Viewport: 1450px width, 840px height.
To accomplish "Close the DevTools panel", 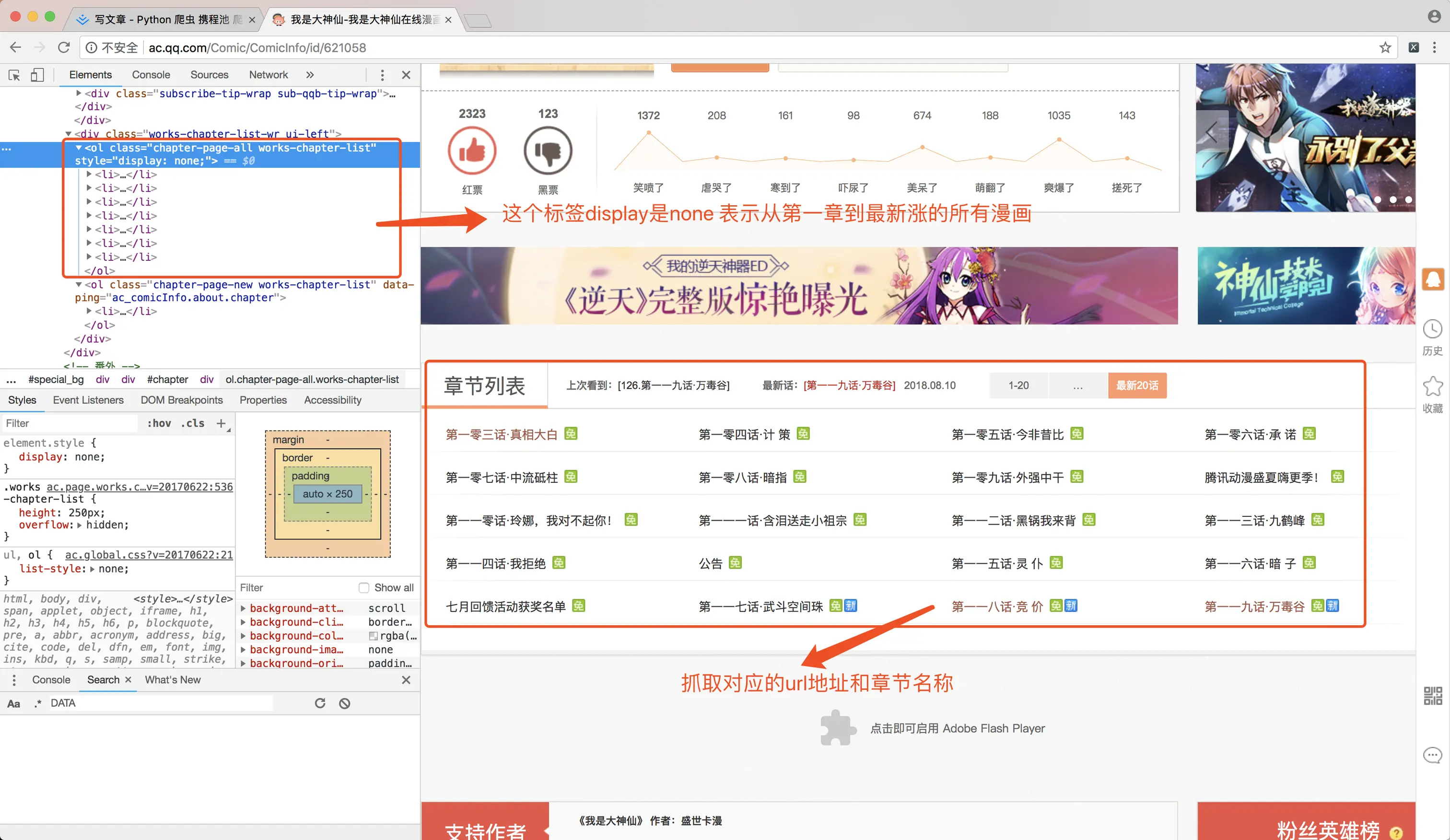I will pos(406,75).
